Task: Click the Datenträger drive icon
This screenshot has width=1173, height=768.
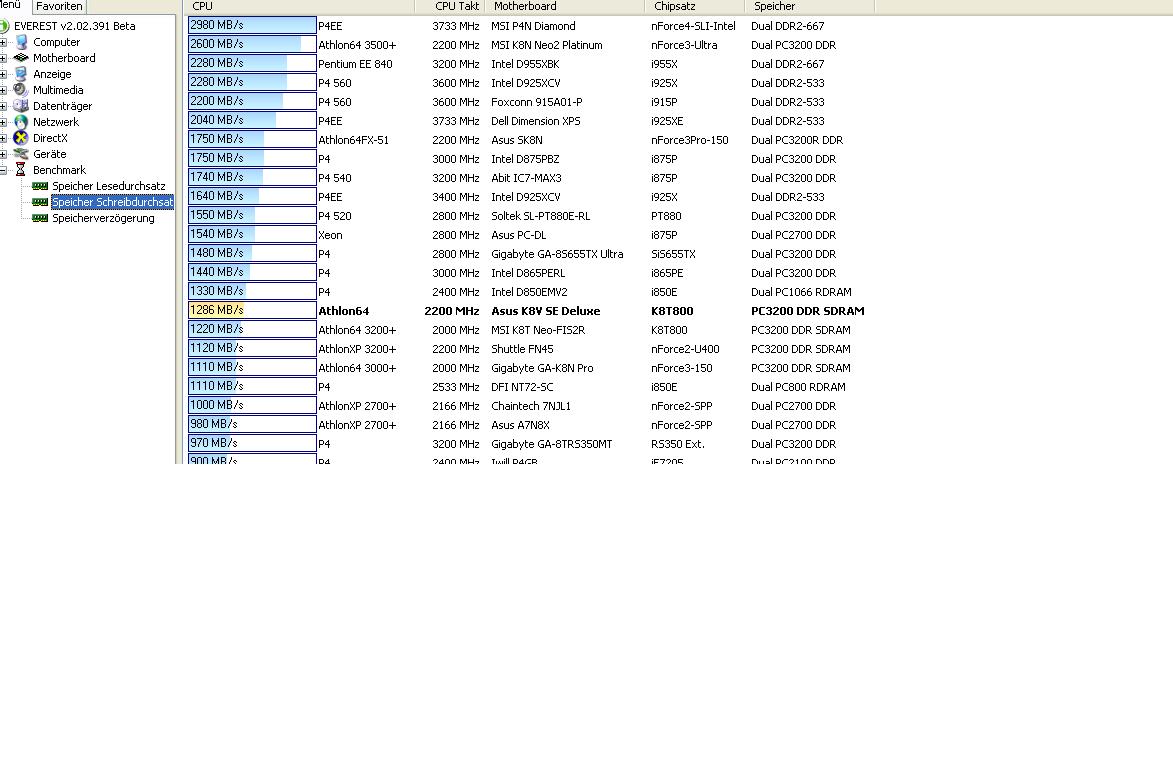Action: click(21, 105)
